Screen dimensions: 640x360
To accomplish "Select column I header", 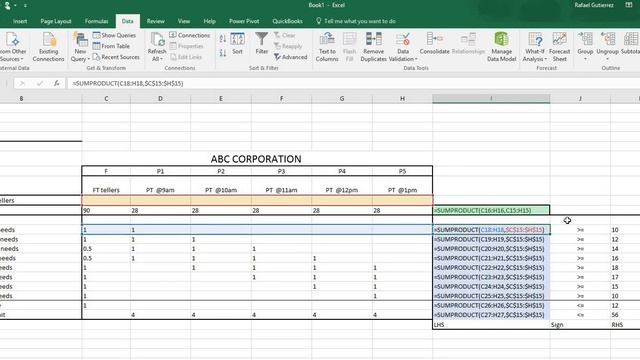I will [x=491, y=98].
